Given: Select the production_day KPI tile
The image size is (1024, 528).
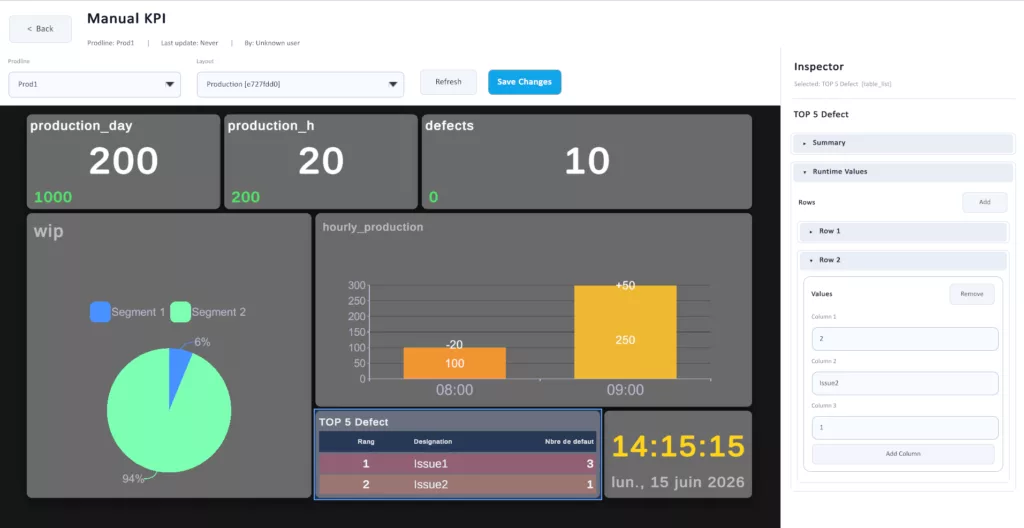Looking at the screenshot, I should click(123, 162).
